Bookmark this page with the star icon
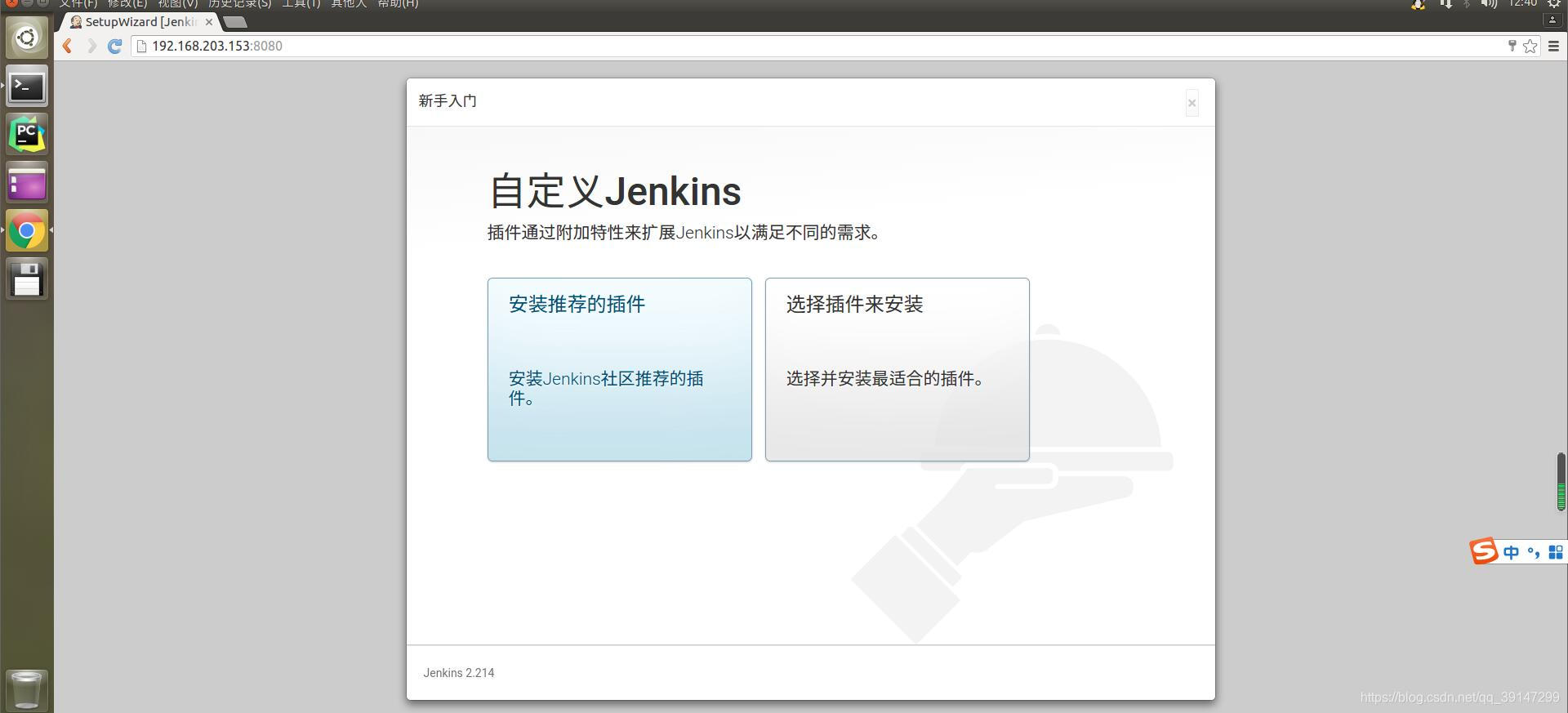Viewport: 1568px width, 713px height. pos(1530,46)
